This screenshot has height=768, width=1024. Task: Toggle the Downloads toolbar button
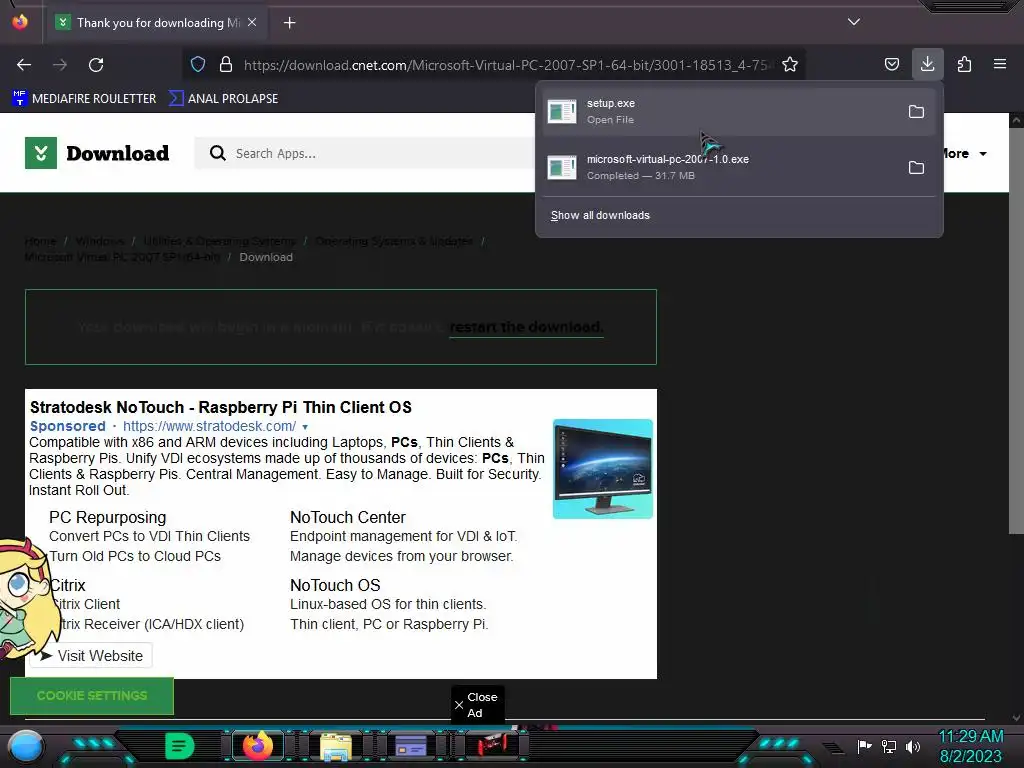click(x=927, y=64)
